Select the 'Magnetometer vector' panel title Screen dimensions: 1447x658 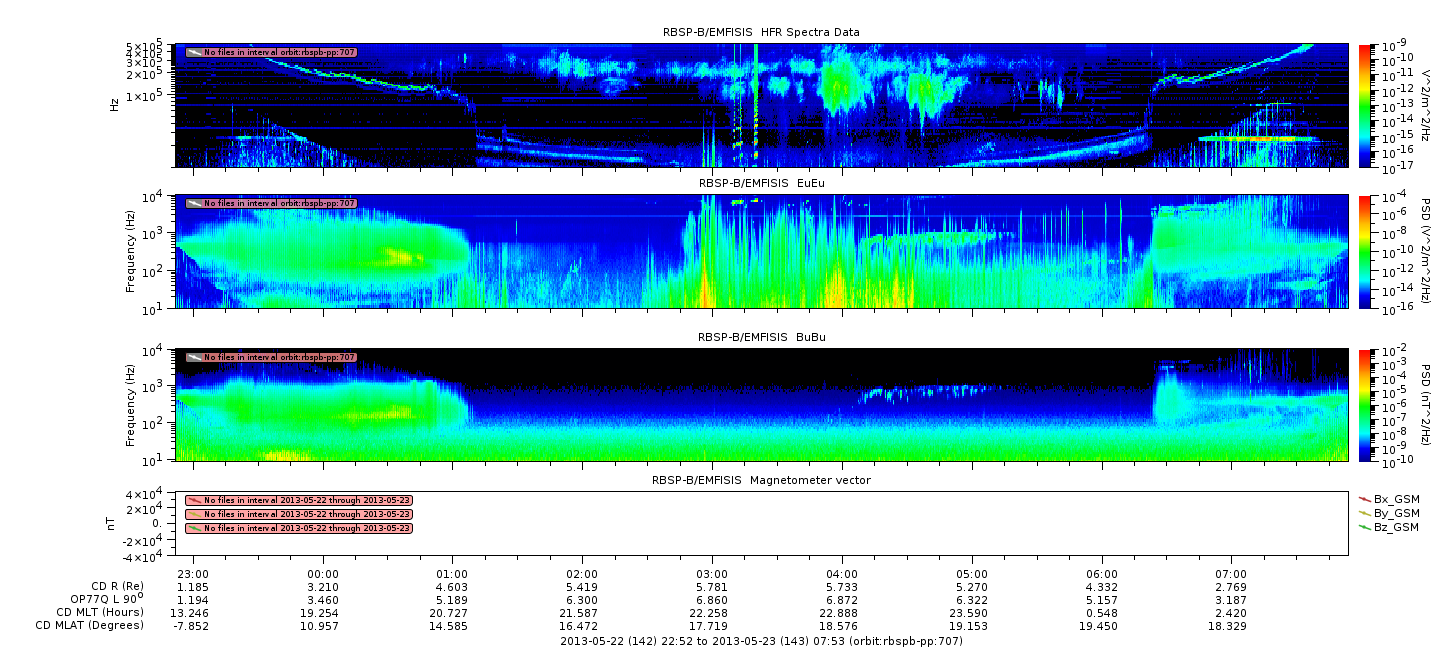pyautogui.click(x=761, y=480)
